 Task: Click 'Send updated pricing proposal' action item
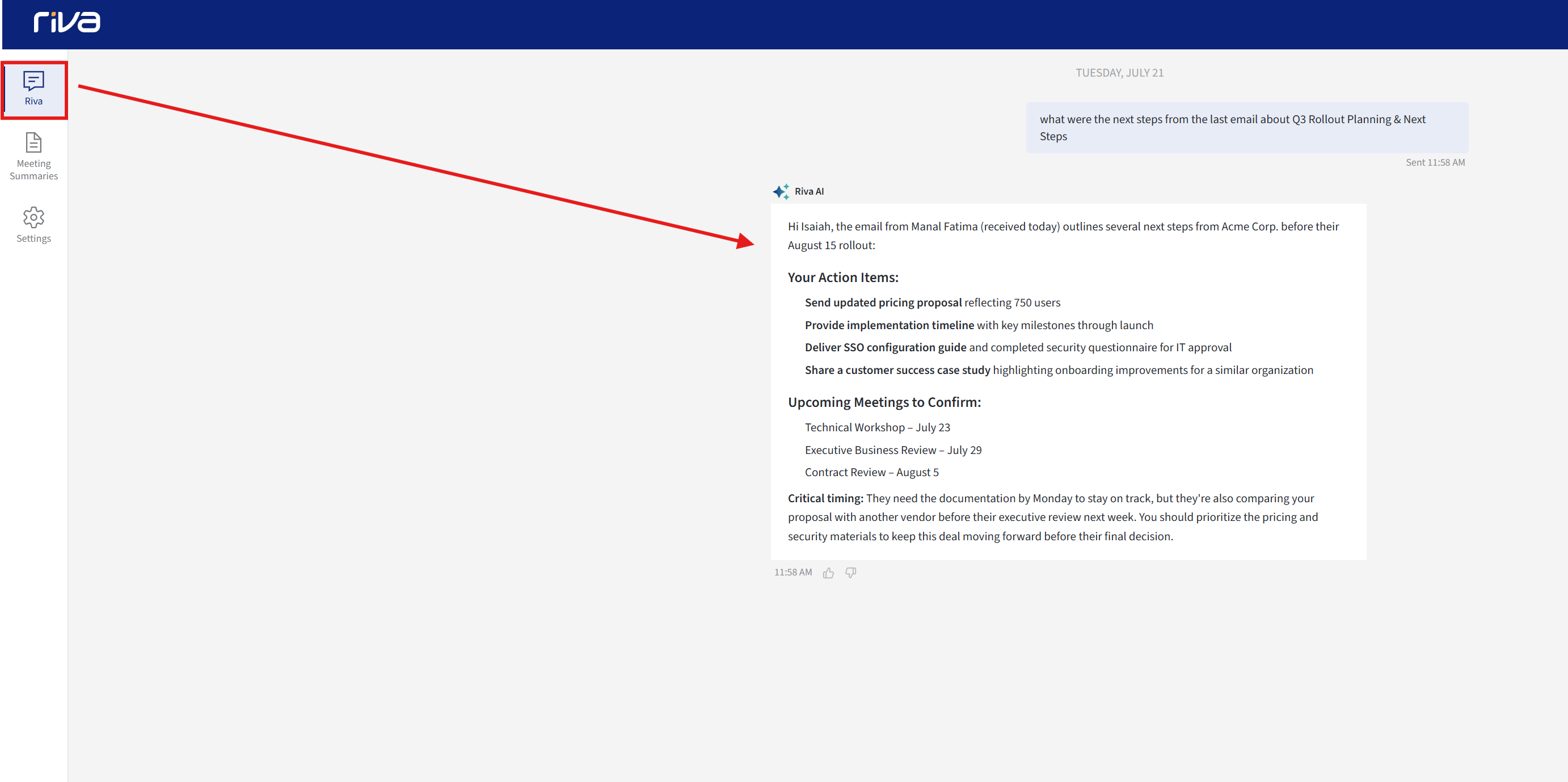pyautogui.click(x=932, y=302)
